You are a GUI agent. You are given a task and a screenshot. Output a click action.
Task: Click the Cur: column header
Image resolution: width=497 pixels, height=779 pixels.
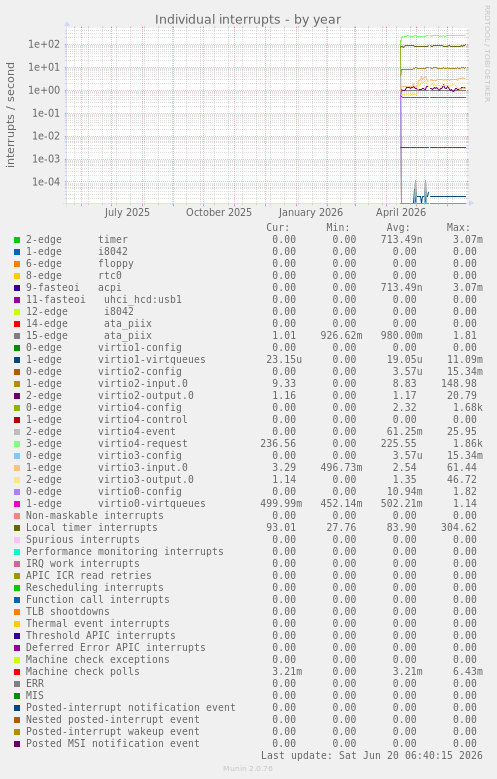278,228
